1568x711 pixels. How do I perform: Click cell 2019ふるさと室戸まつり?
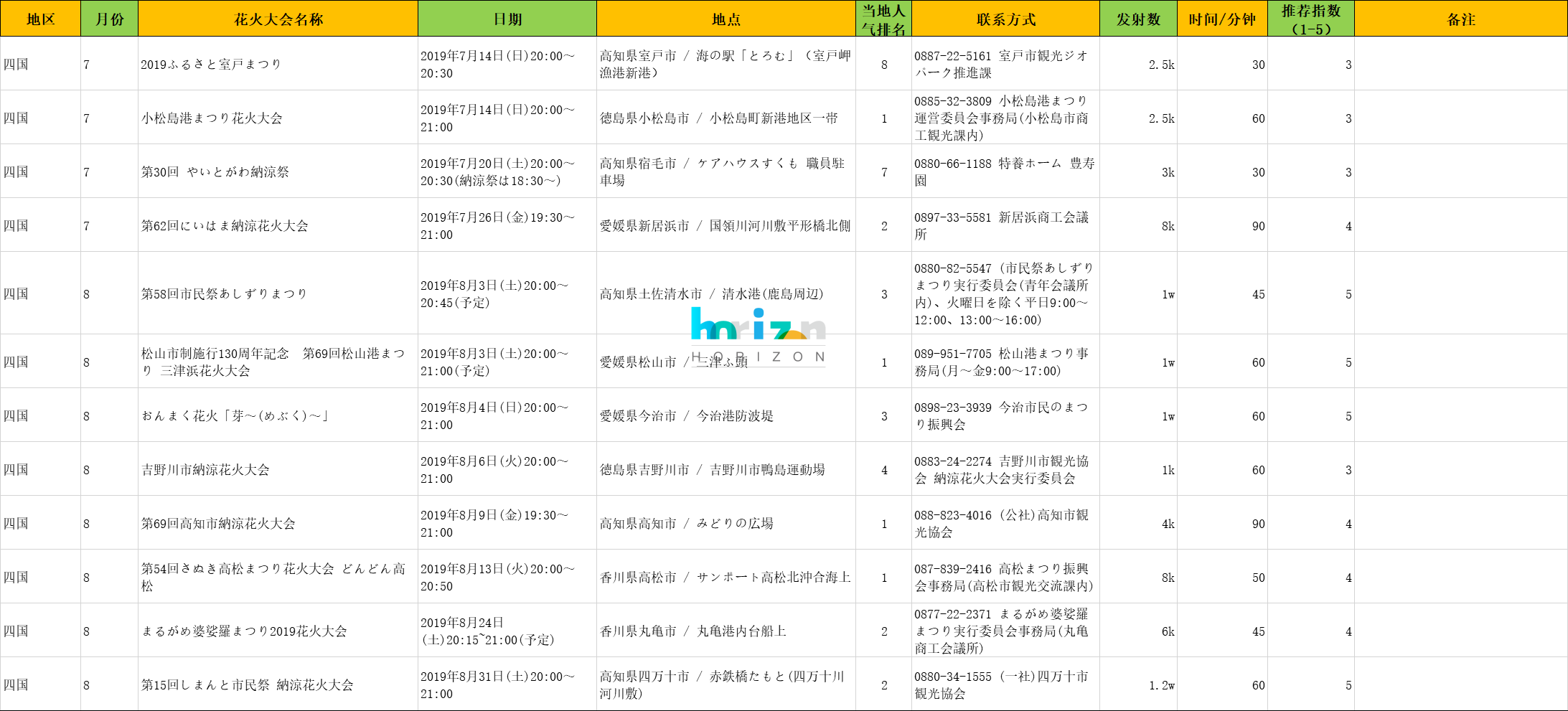pyautogui.click(x=278, y=64)
